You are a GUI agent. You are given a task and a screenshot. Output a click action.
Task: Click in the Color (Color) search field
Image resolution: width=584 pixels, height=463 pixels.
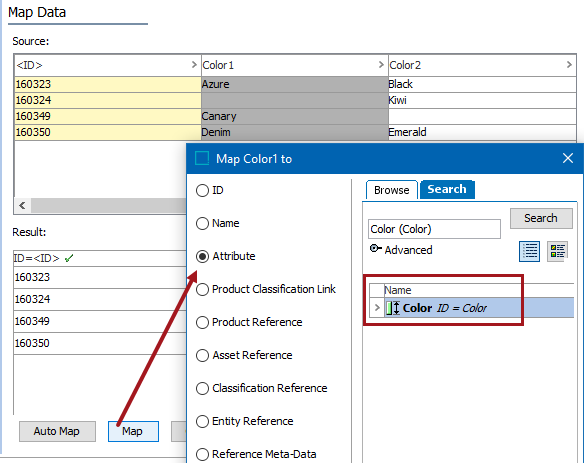434,229
